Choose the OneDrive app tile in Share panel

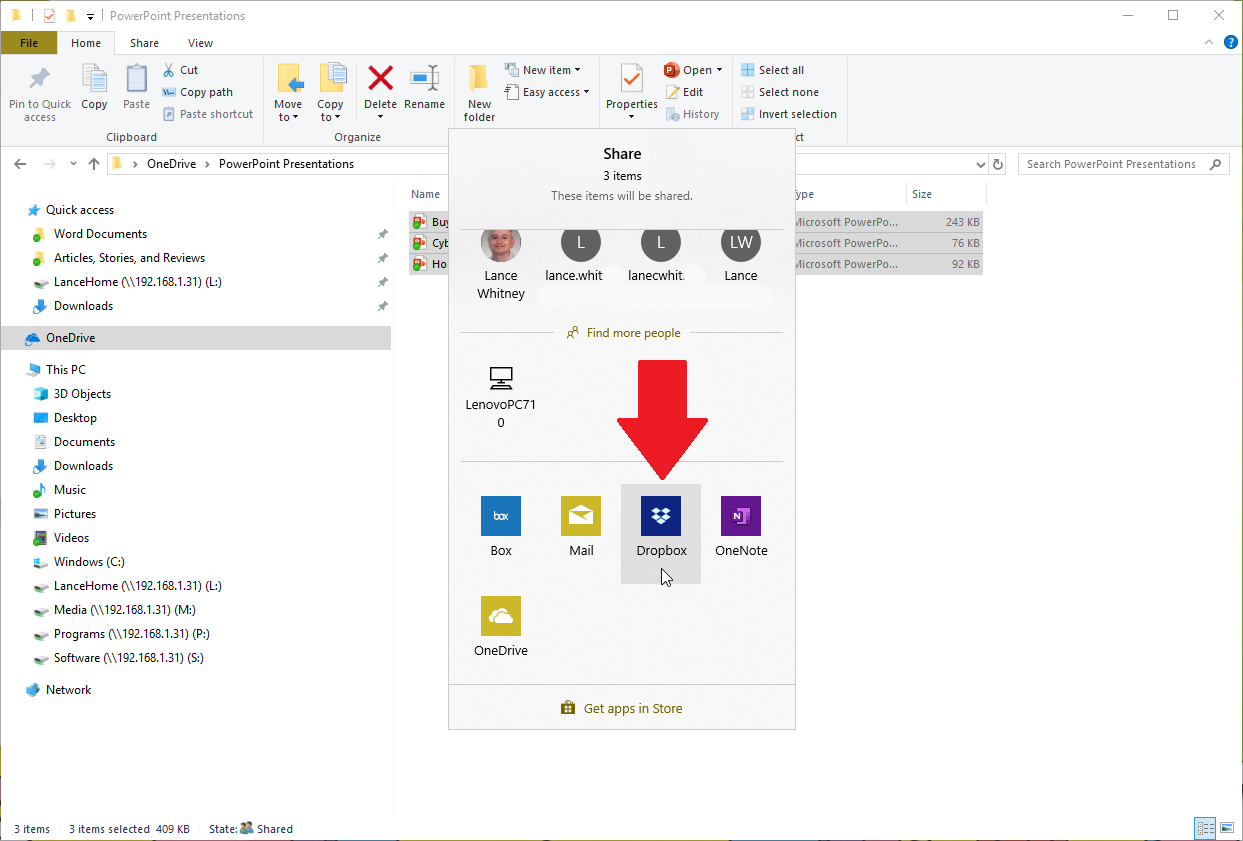coord(501,627)
